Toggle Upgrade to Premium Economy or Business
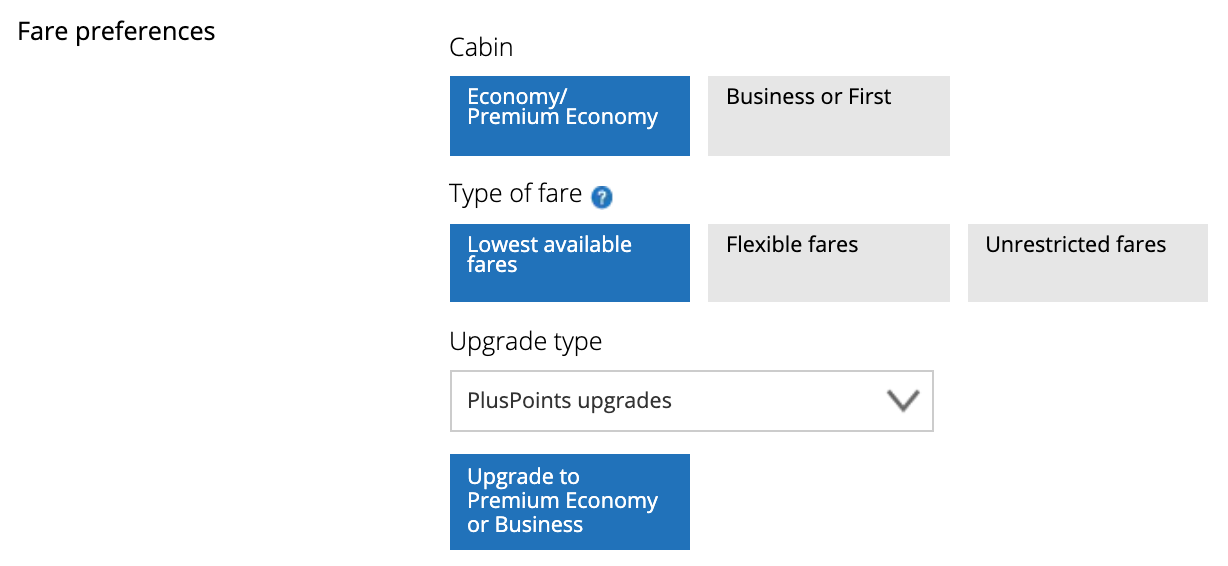 (570, 501)
